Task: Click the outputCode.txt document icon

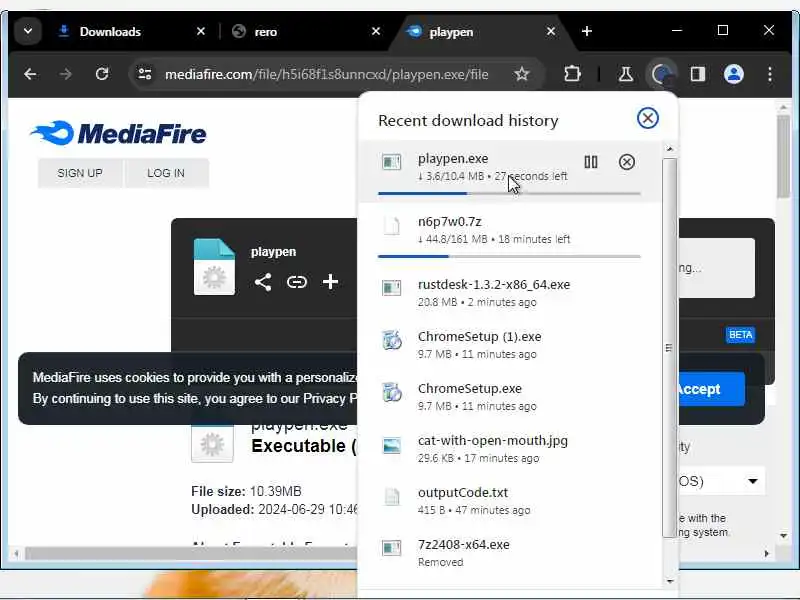Action: coord(391,496)
